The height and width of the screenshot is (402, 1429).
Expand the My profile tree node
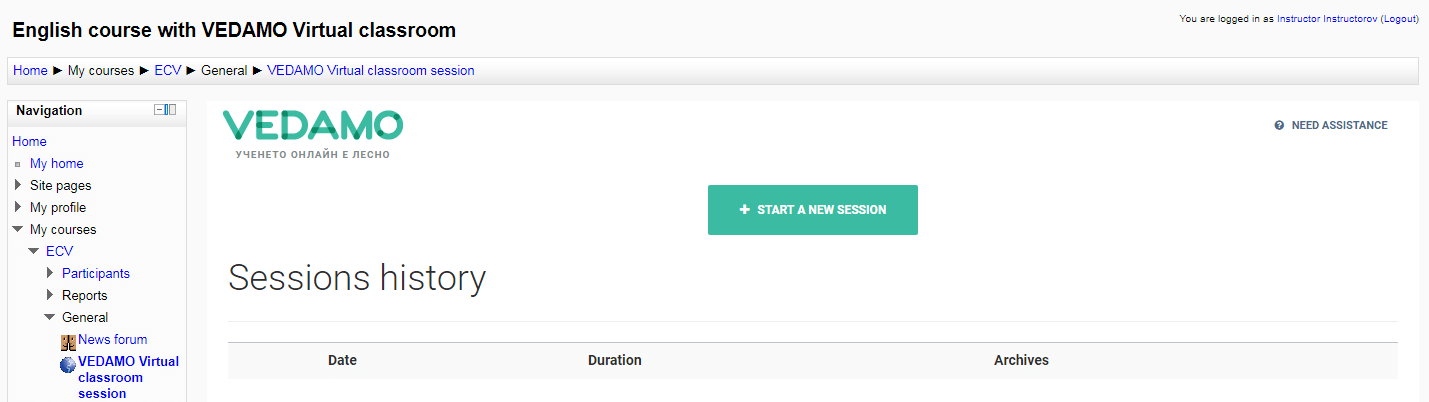point(18,207)
